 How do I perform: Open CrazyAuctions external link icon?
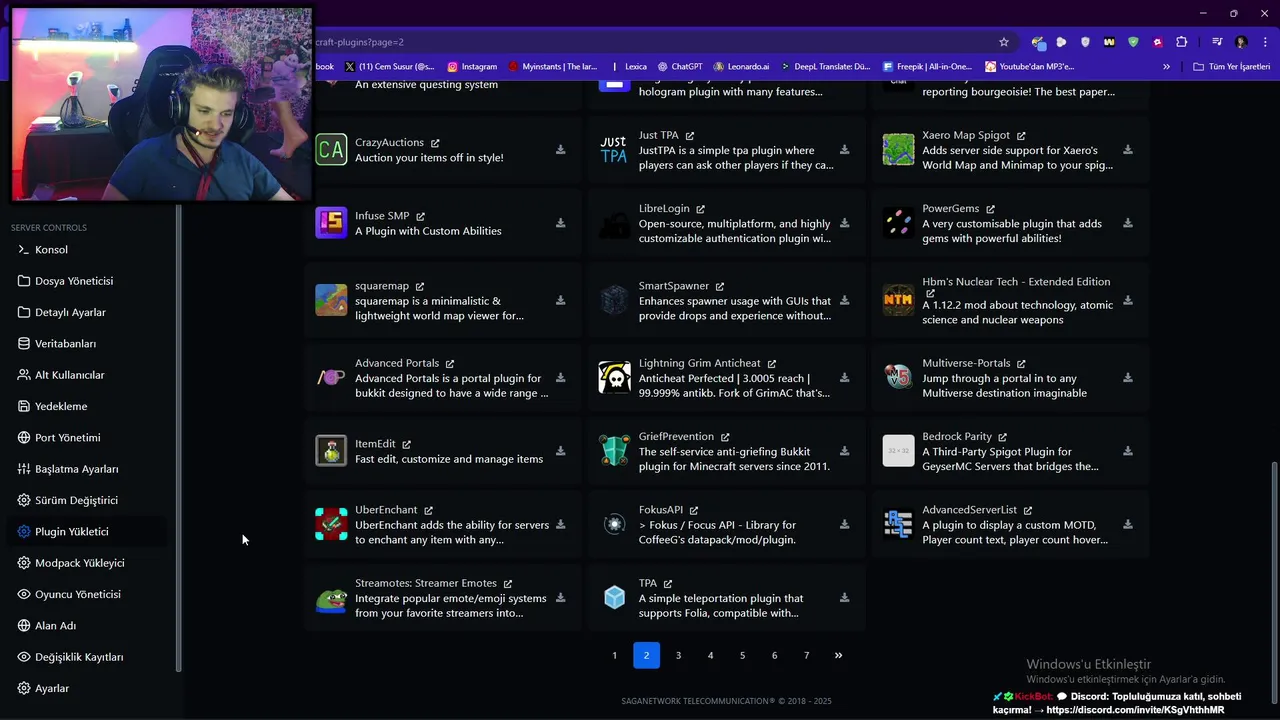pyautogui.click(x=435, y=143)
